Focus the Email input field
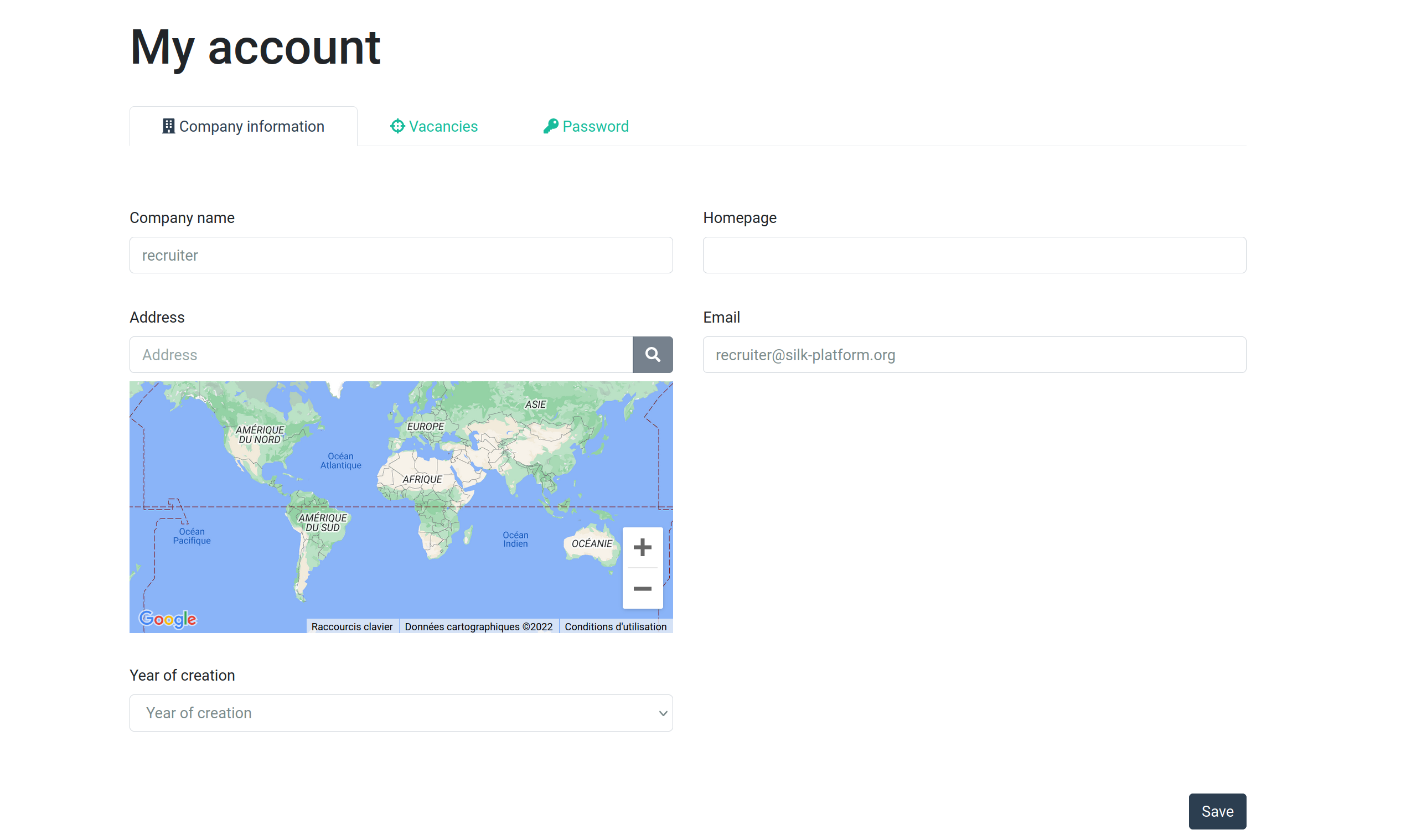 [x=974, y=355]
